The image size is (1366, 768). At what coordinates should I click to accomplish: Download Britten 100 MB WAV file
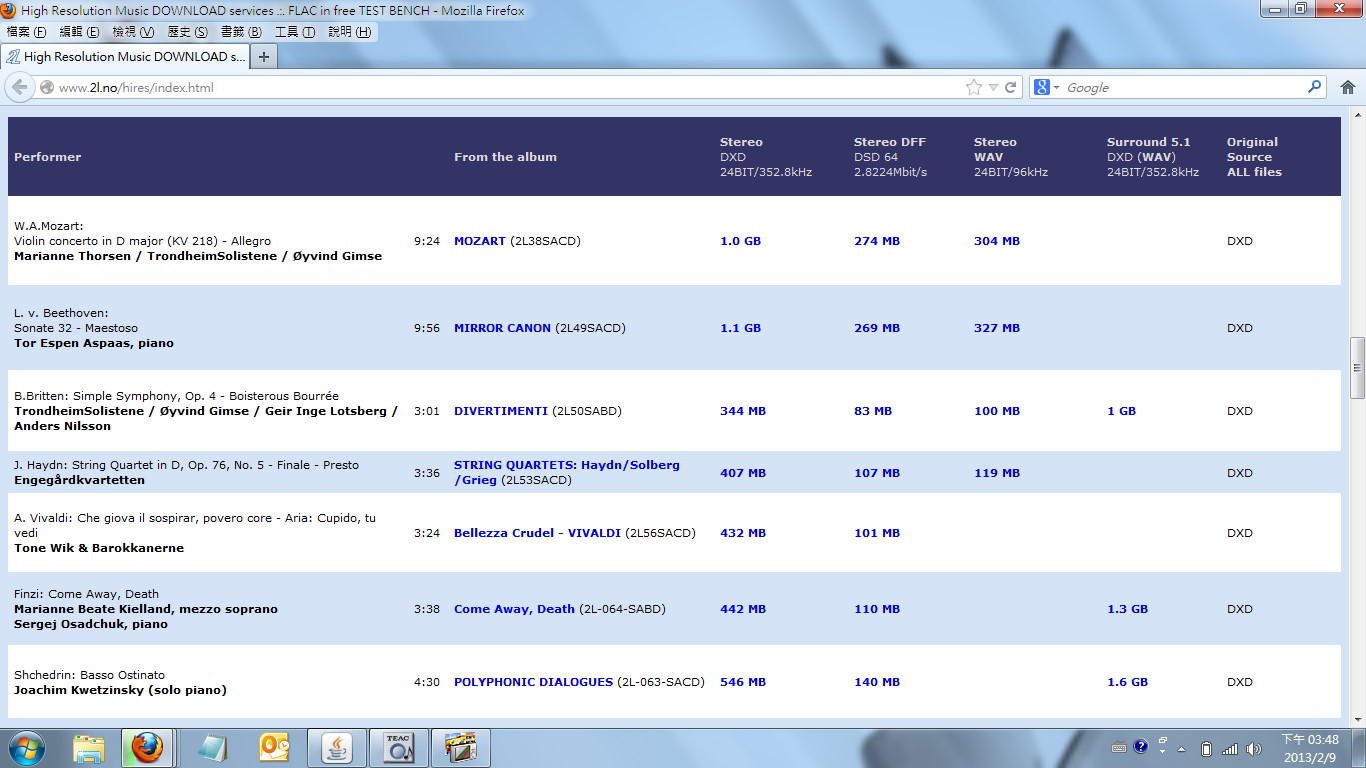pos(997,411)
